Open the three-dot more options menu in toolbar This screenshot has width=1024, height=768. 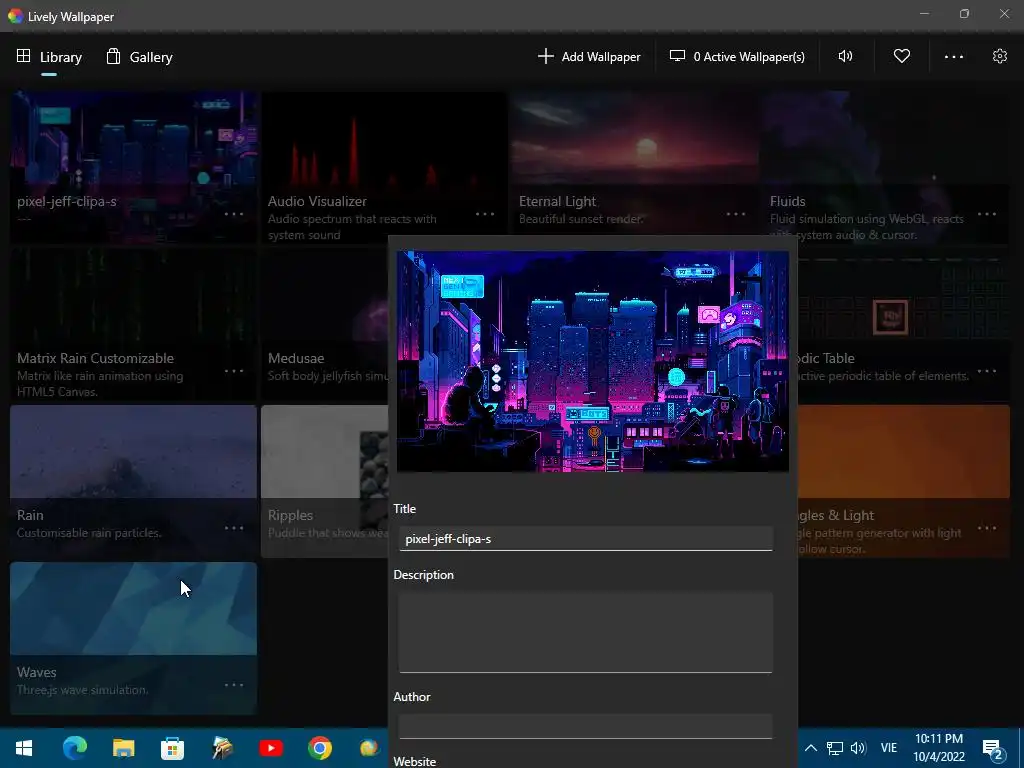[953, 57]
